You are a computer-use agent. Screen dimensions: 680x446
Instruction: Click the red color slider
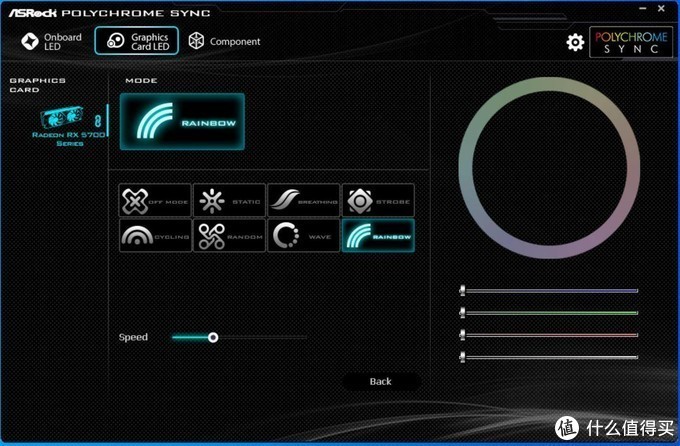(x=549, y=335)
